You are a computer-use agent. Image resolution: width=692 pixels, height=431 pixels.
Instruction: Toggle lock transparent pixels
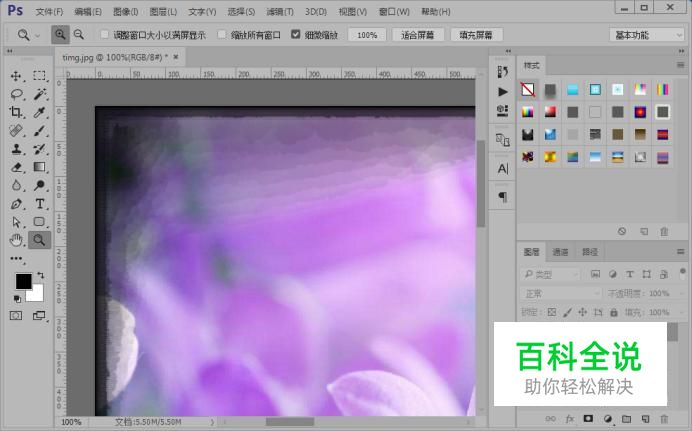[552, 312]
